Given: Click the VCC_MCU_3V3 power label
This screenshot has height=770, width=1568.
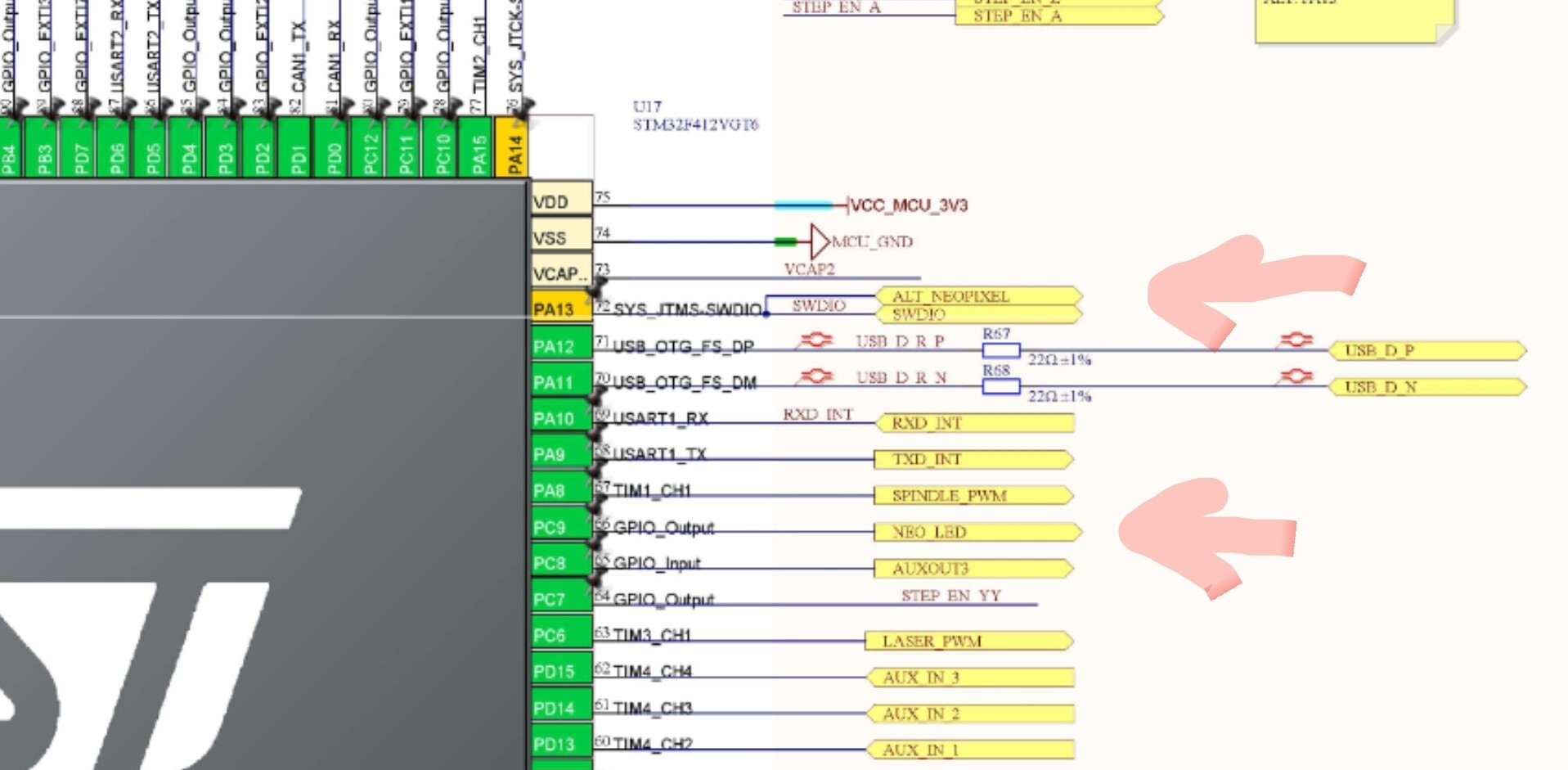Looking at the screenshot, I should tap(908, 205).
